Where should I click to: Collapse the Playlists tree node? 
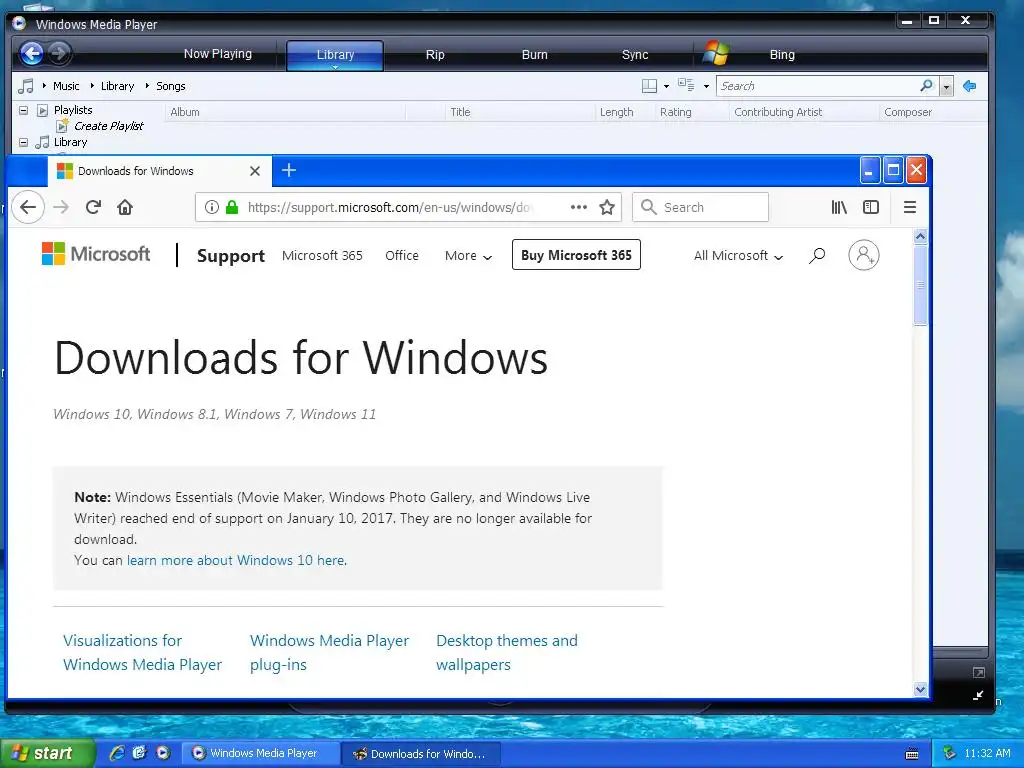point(24,110)
